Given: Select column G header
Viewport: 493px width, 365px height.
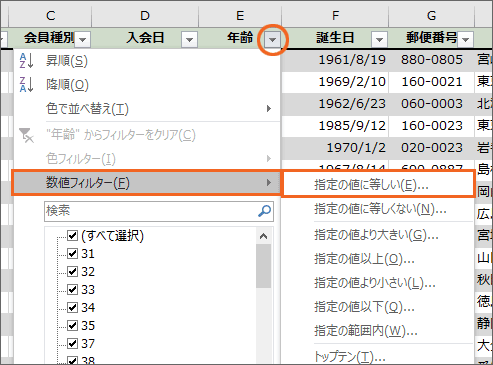Looking at the screenshot, I should coord(432,15).
